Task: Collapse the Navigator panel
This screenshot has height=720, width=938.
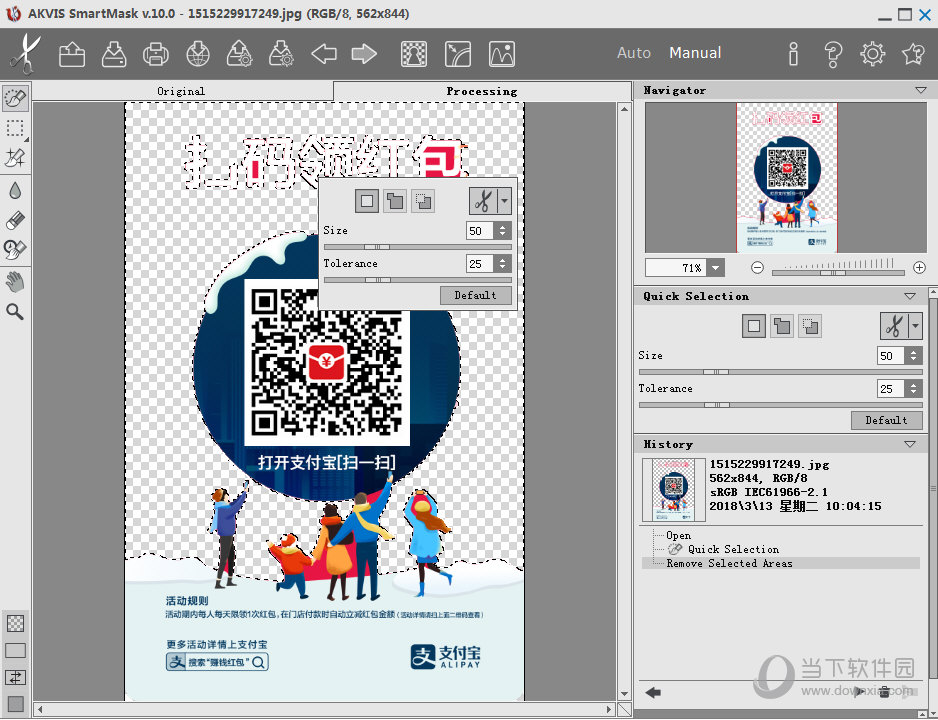Action: [x=921, y=91]
